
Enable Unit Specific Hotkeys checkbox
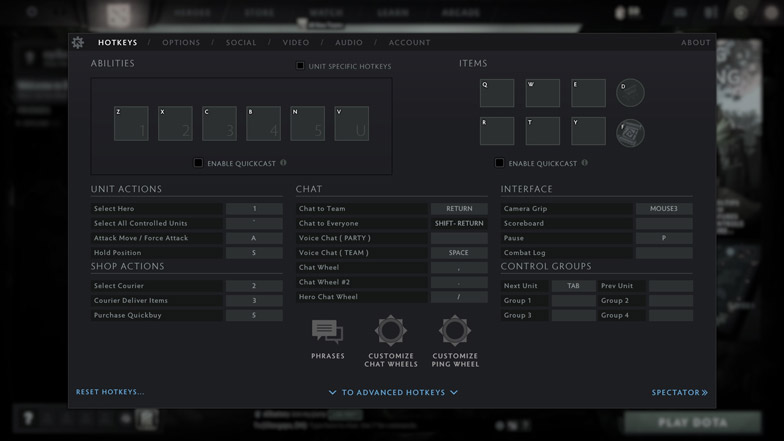(x=300, y=66)
